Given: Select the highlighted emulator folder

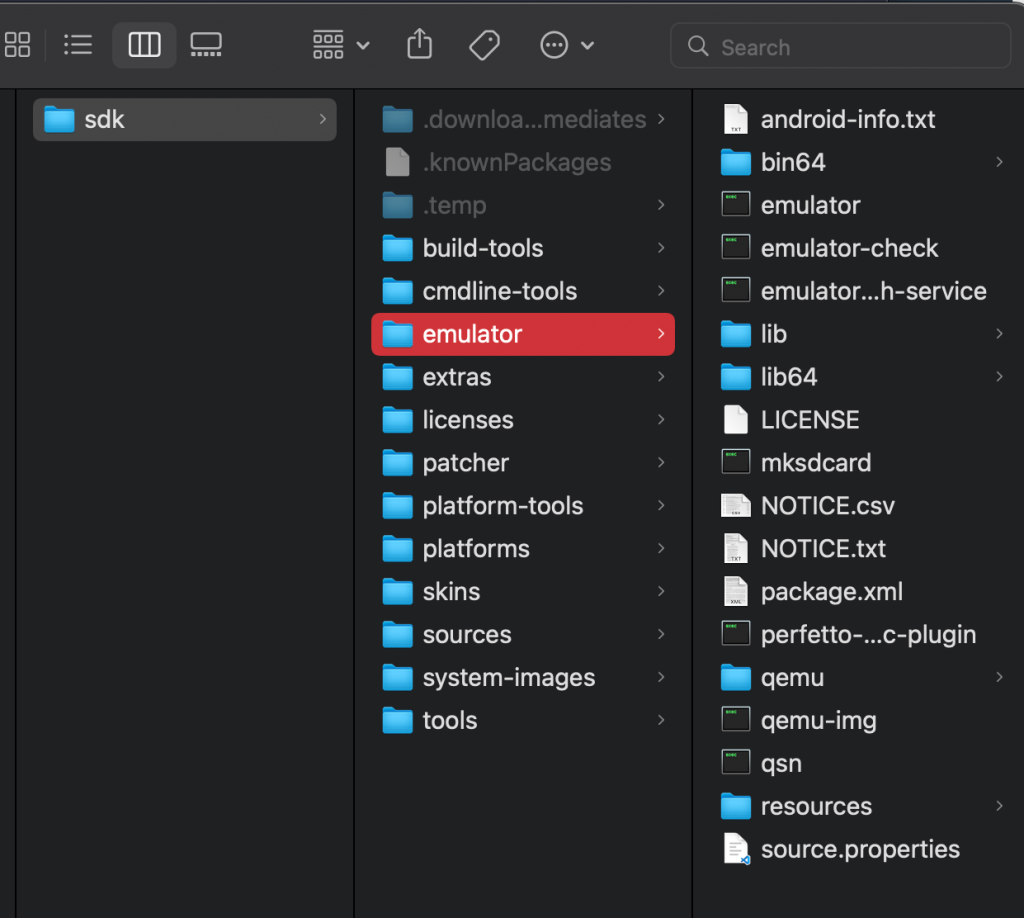Looking at the screenshot, I should click(523, 334).
